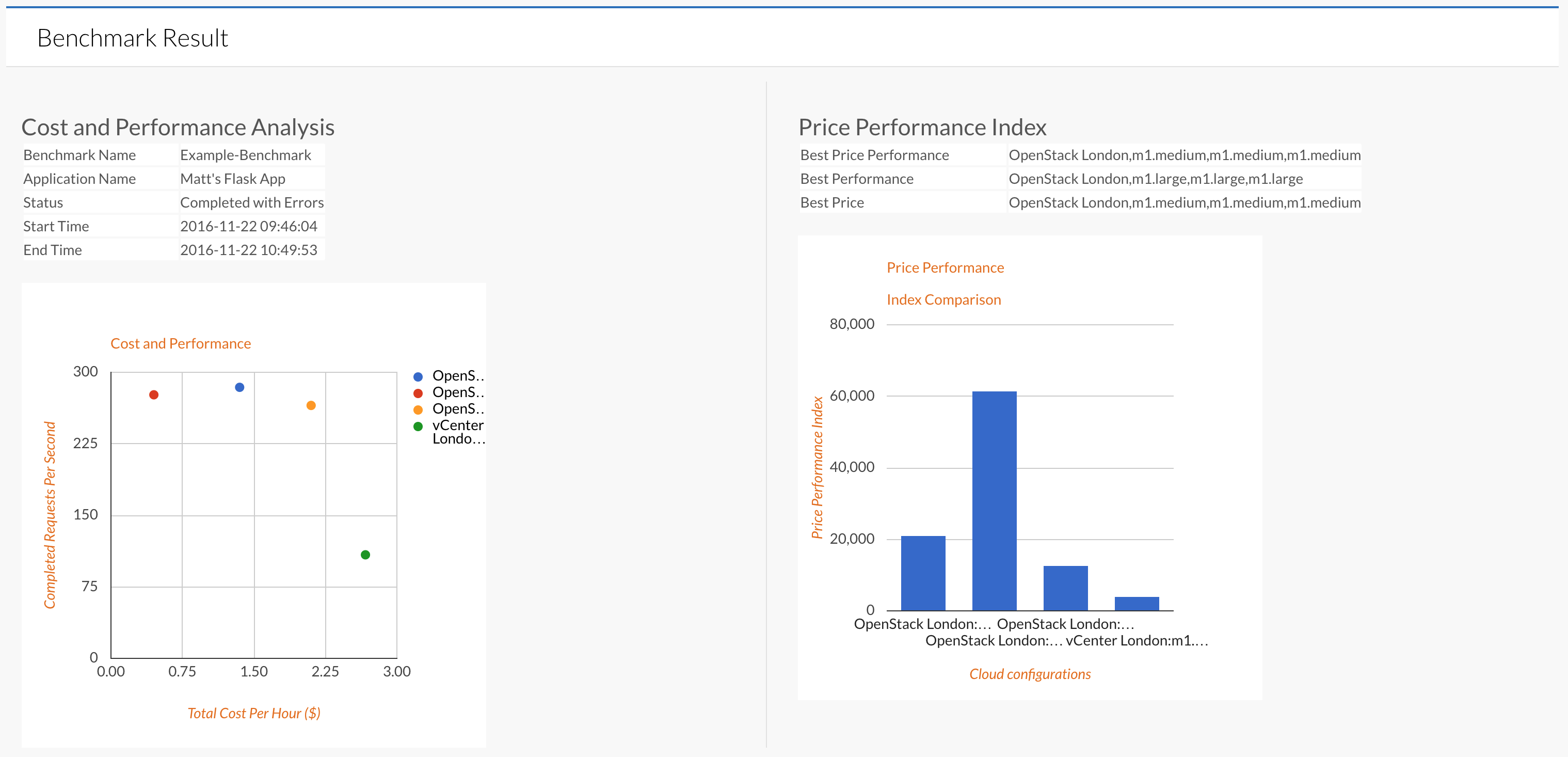This screenshot has height=757, width=1568.
Task: Click the vCenter London:m1 axis label
Action: tap(1136, 641)
